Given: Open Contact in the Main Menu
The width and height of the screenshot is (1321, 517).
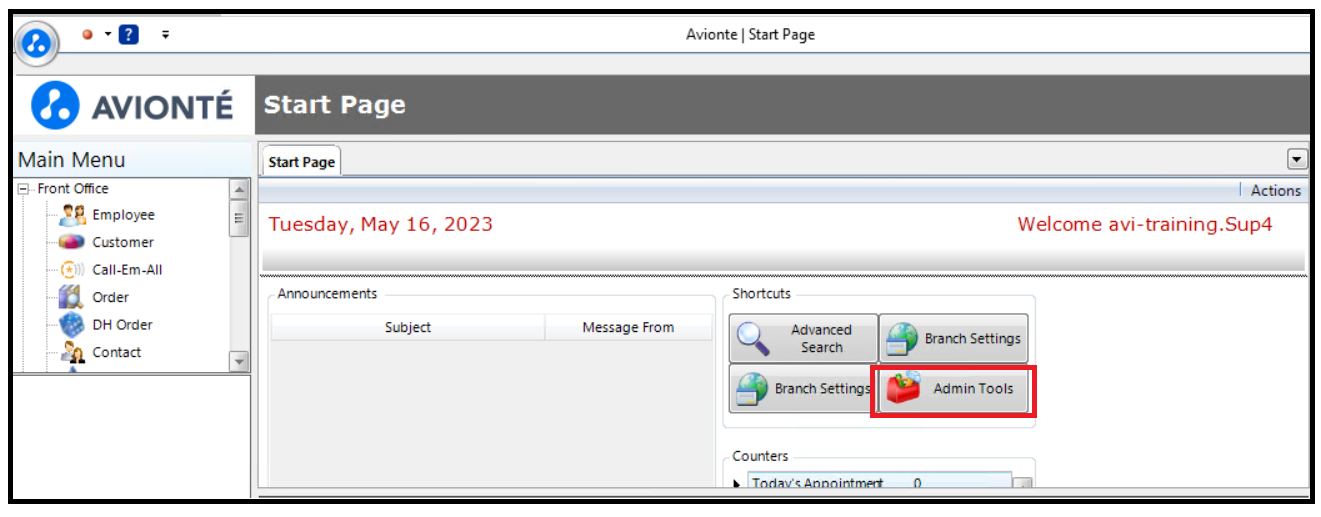Looking at the screenshot, I should tap(117, 352).
